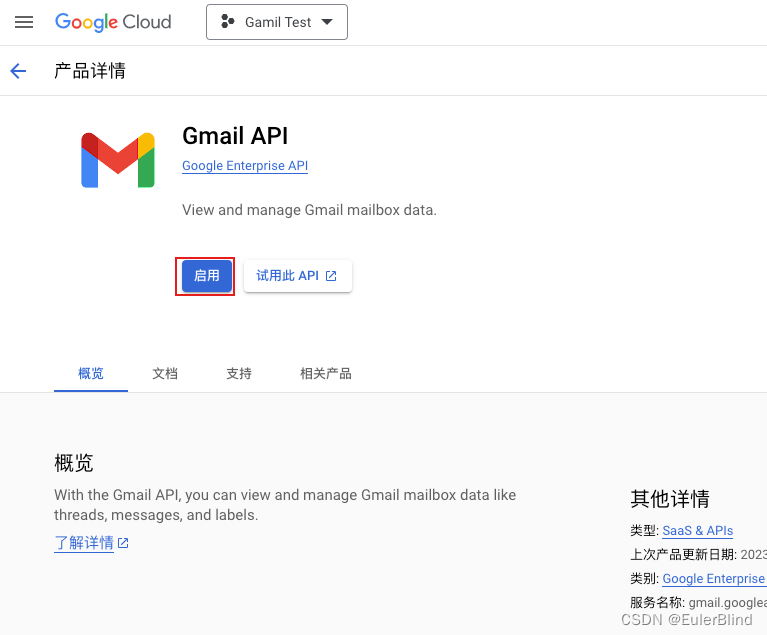The image size is (767, 635).
Task: Click the 'With the Gmail API' overview paragraph
Action: click(x=285, y=505)
